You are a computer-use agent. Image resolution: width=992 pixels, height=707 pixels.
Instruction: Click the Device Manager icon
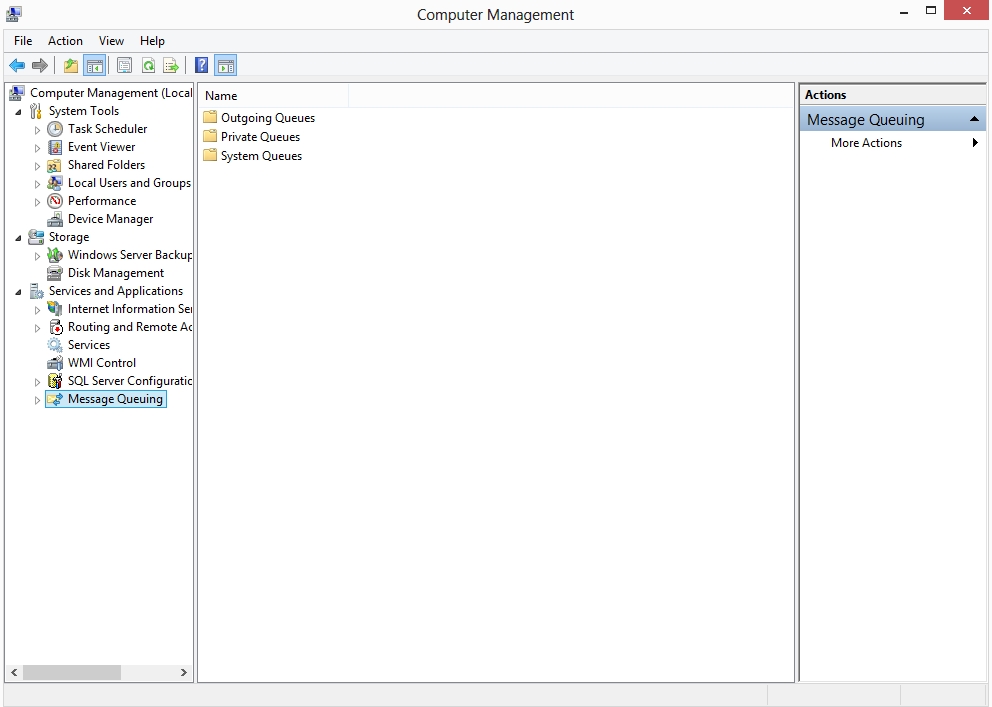tap(55, 219)
